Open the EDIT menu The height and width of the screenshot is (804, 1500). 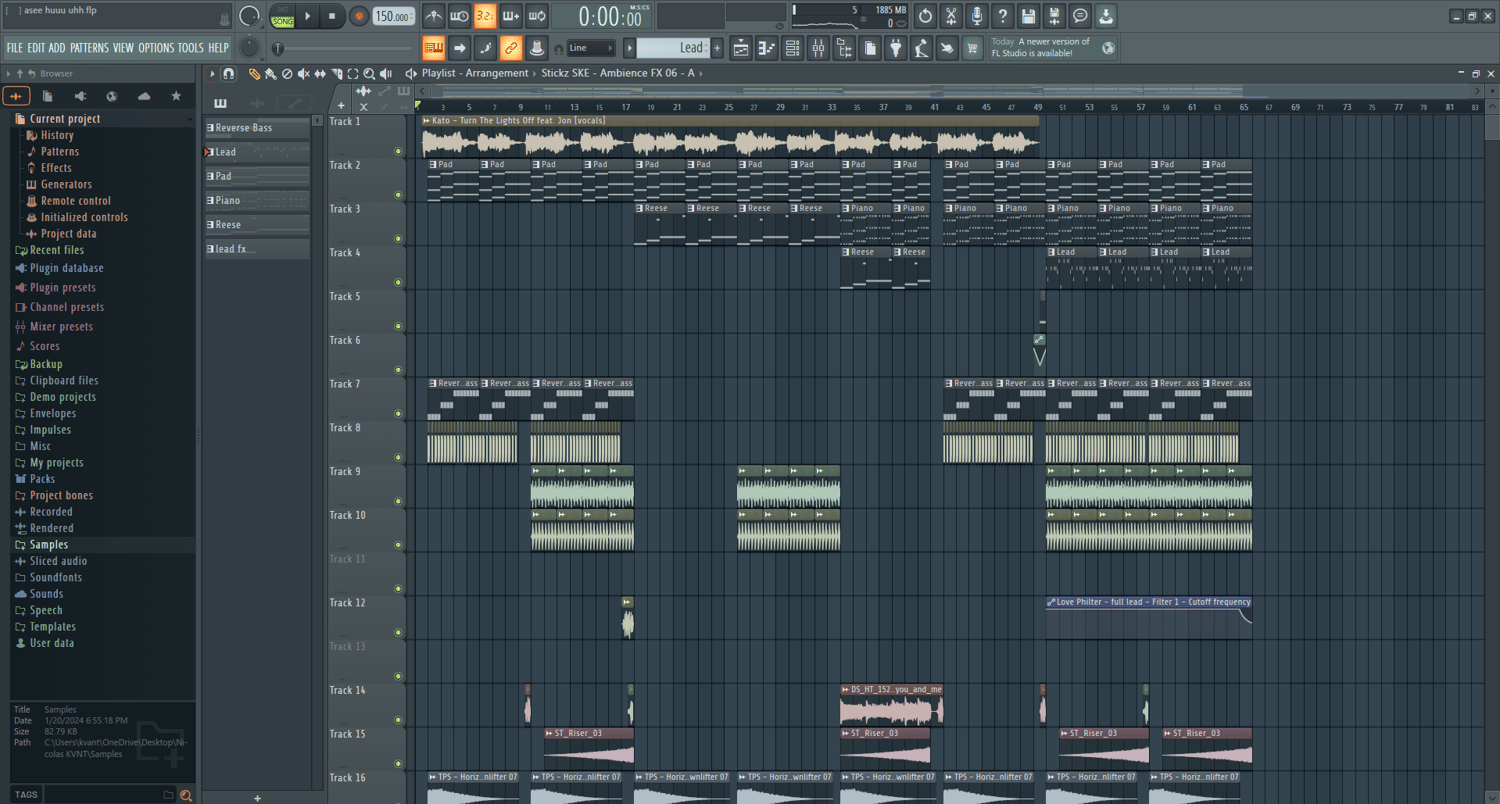[36, 48]
